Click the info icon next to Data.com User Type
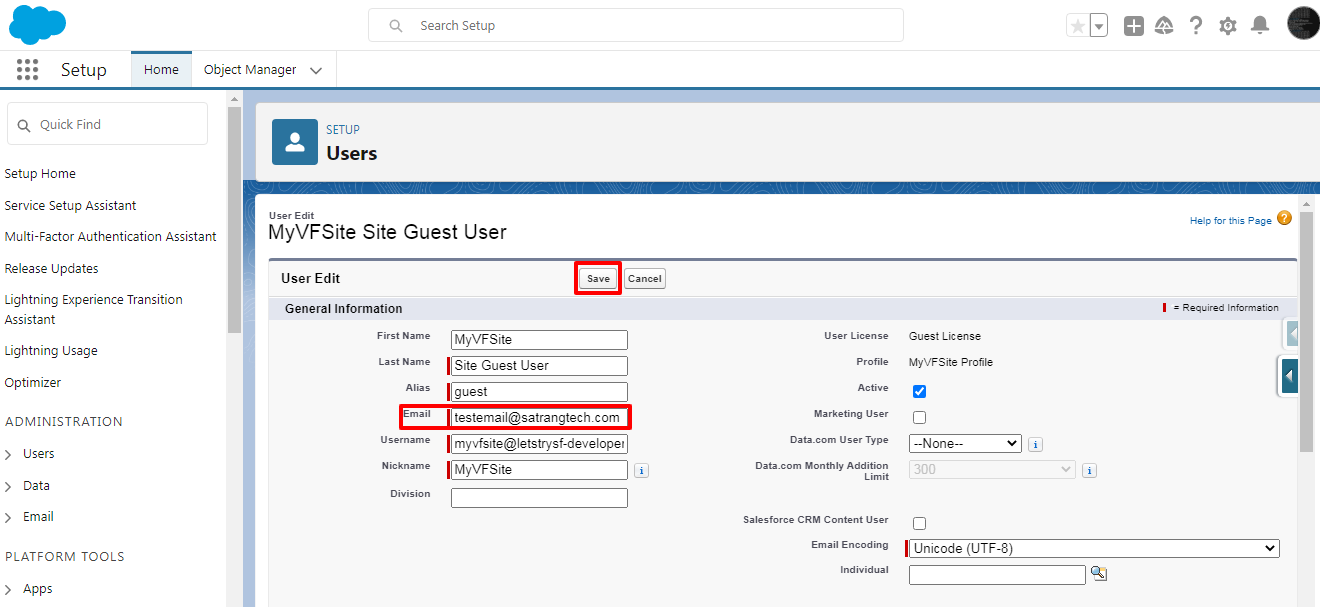 (x=1036, y=444)
